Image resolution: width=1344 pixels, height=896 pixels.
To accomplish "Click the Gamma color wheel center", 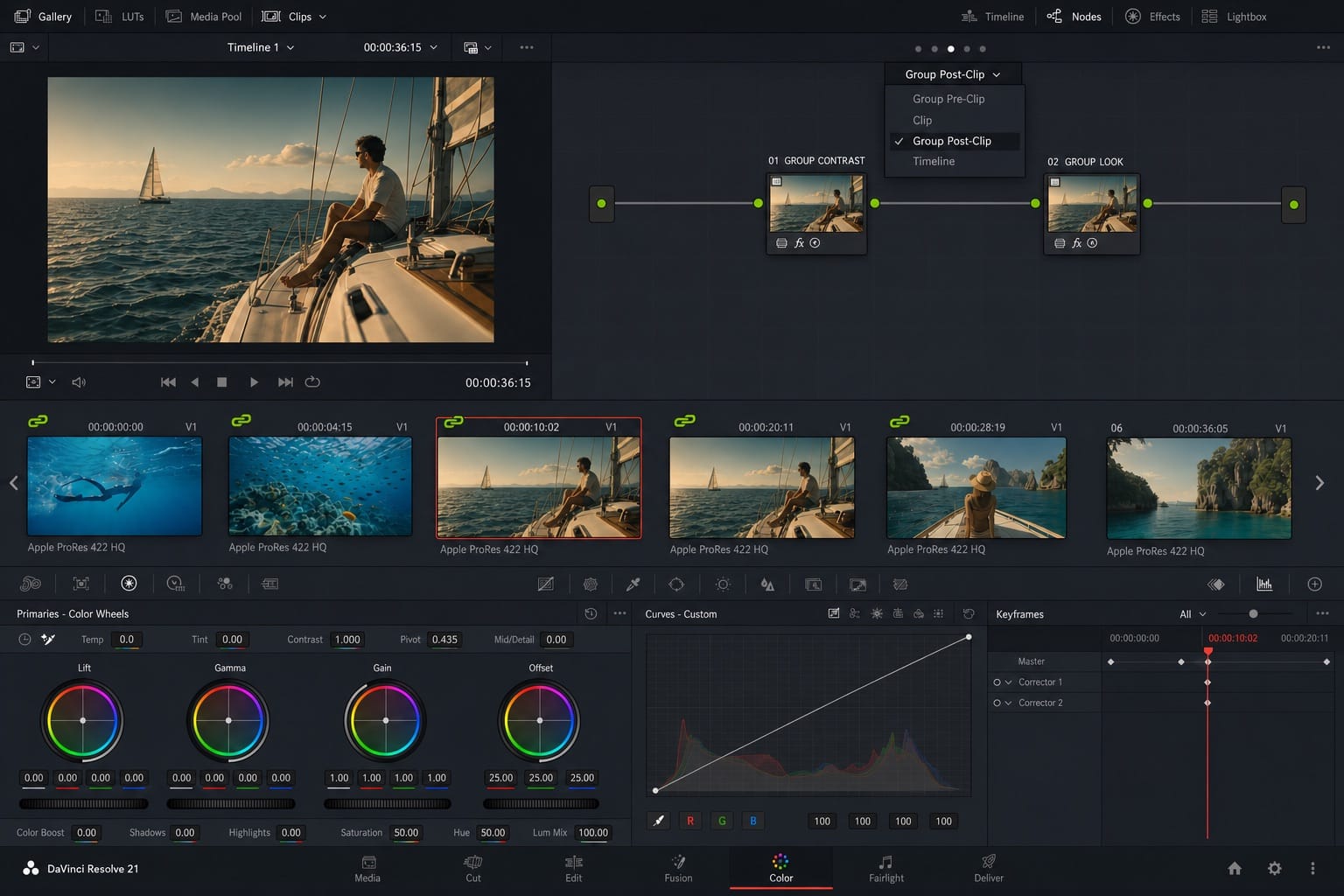I will 228,720.
